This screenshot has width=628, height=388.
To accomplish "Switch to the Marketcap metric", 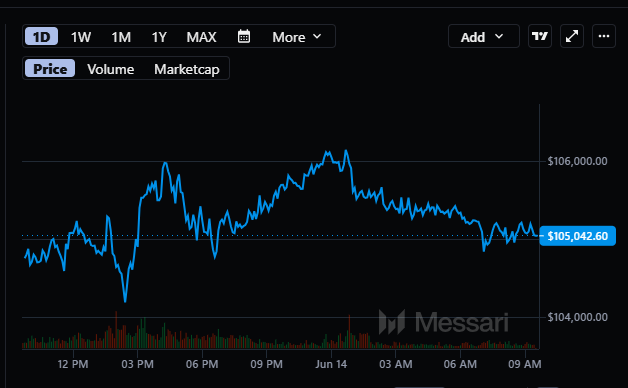I will tap(187, 69).
